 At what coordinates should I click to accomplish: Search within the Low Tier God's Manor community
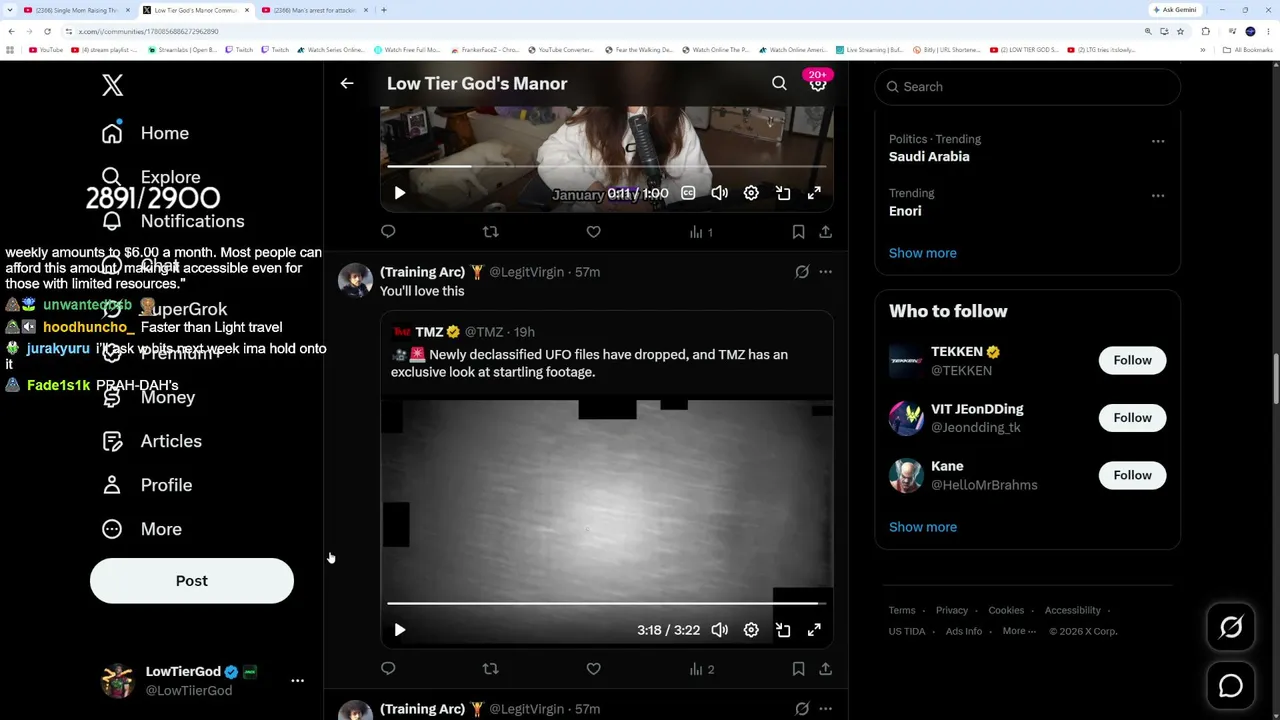[779, 84]
